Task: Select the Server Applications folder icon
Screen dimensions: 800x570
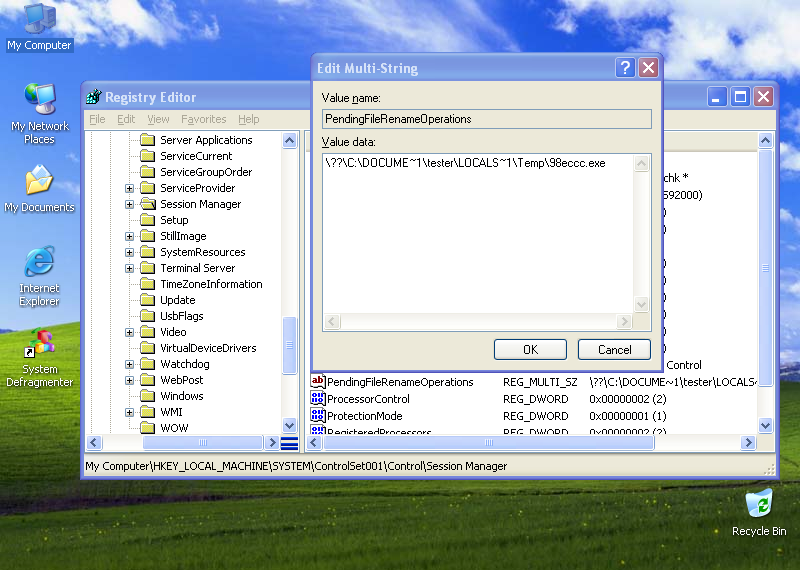Action: click(147, 139)
